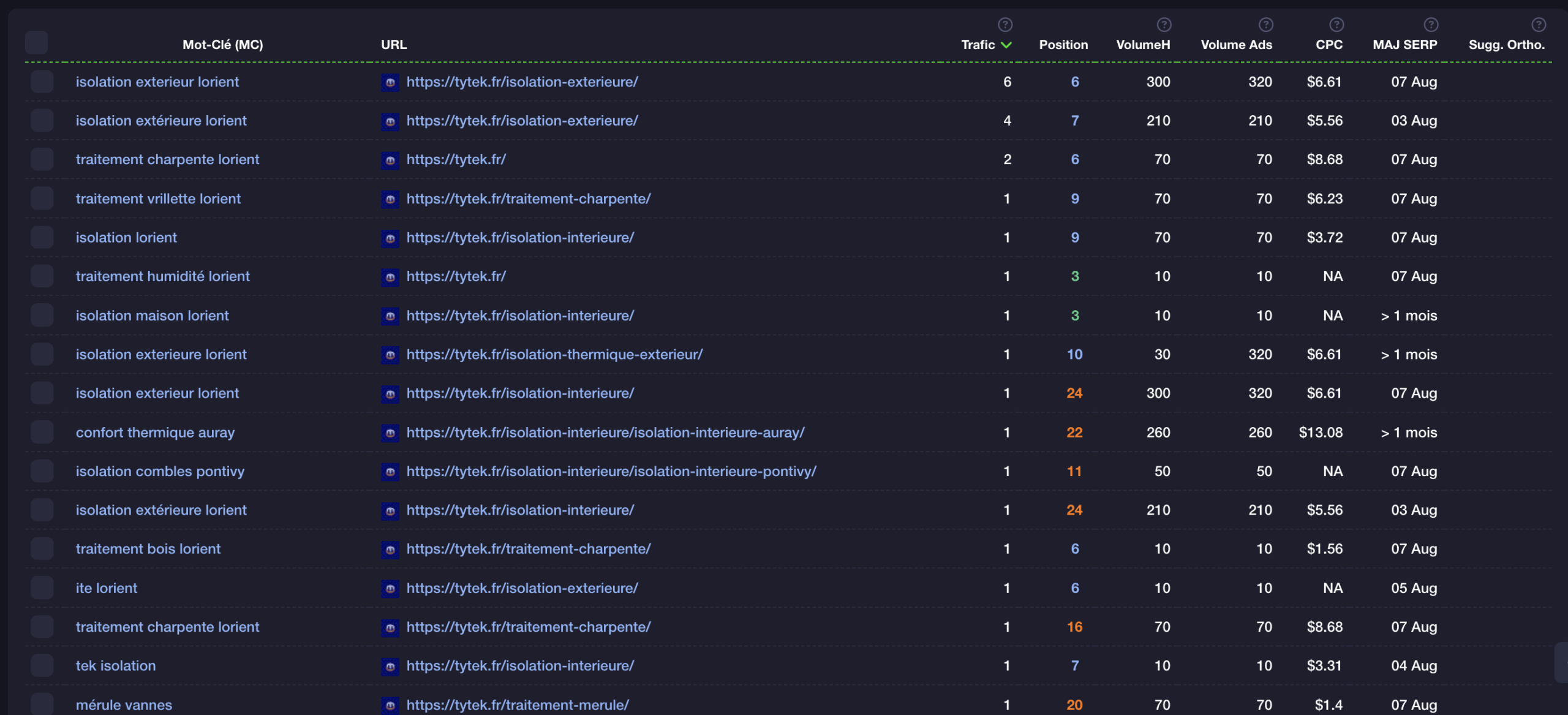Viewport: 1568px width, 715px height.
Task: Check the box for ite lorient
Action: pyautogui.click(x=42, y=588)
